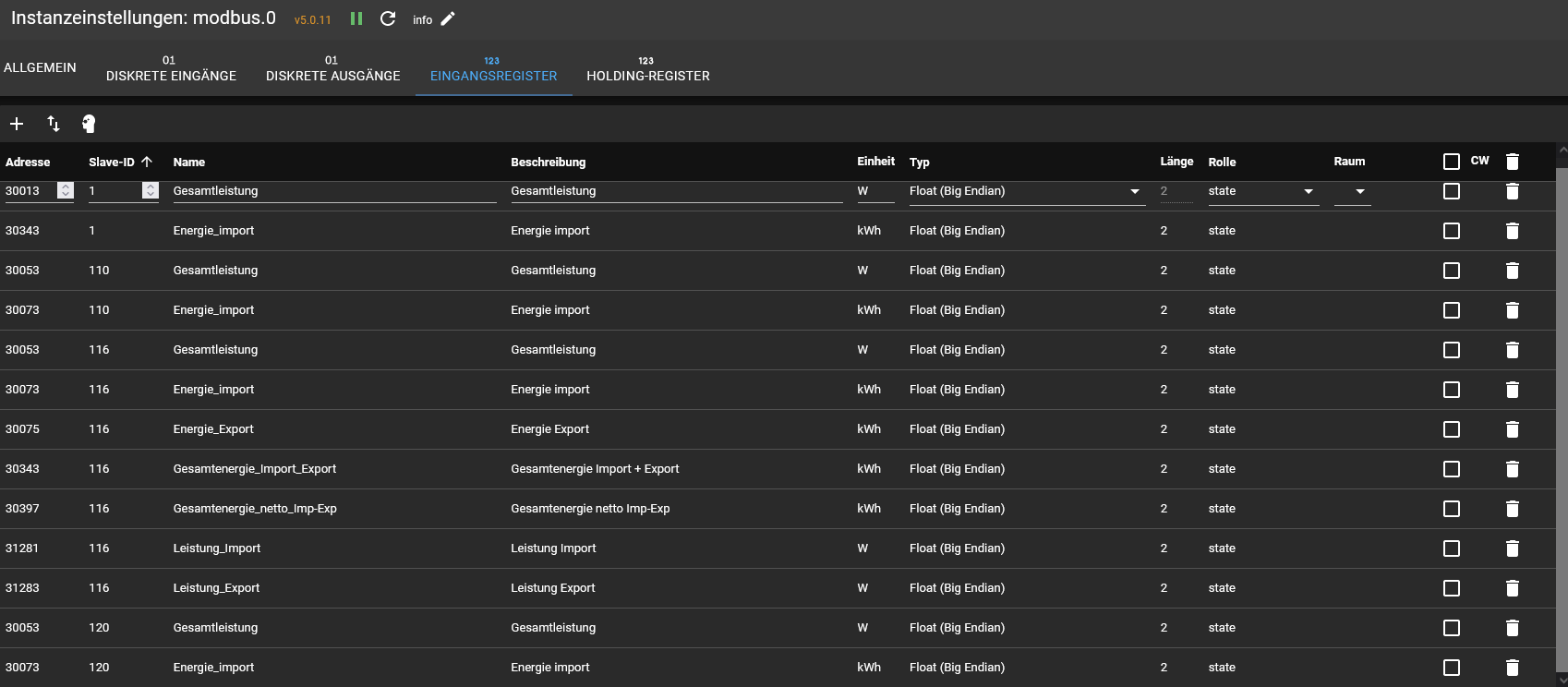
Task: Delete Gesamtleistung row of slave 120
Action: 1513,628
